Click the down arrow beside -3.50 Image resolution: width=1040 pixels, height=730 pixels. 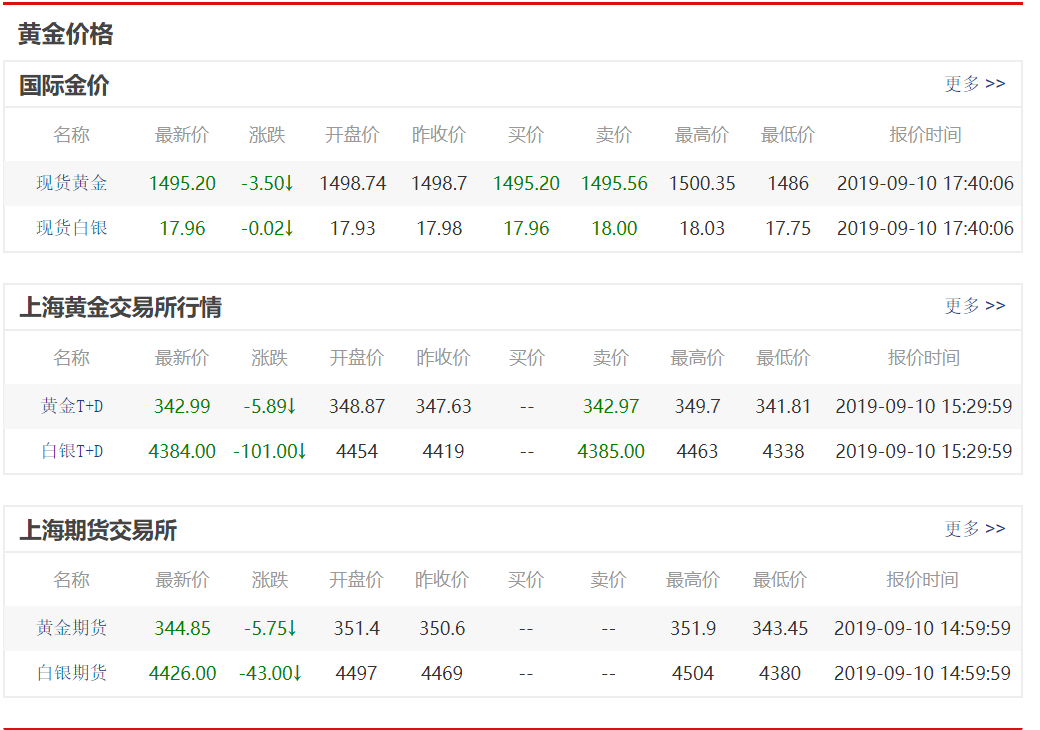[289, 184]
